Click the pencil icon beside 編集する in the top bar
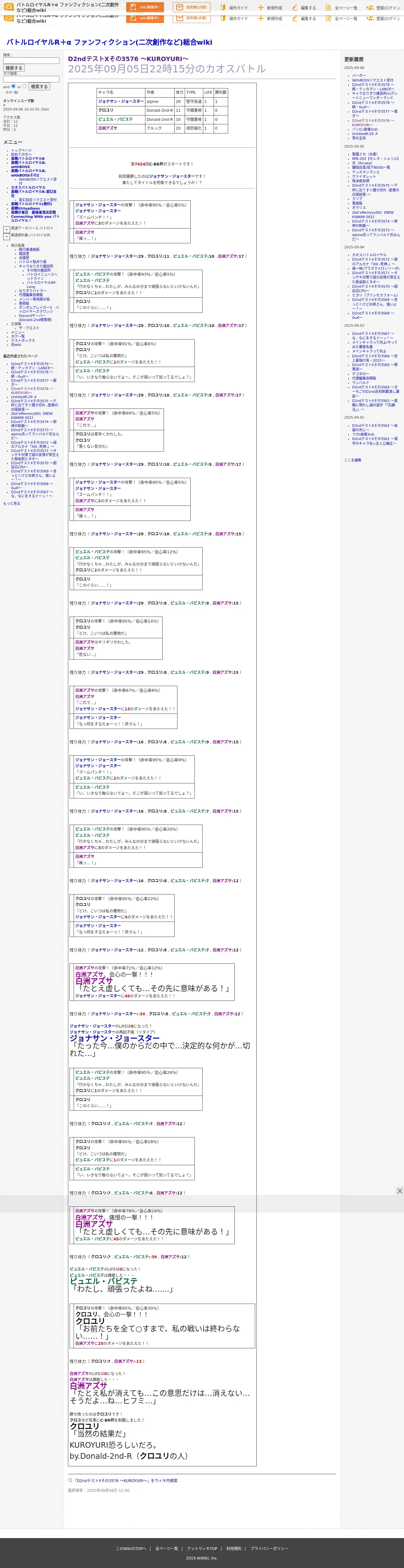Image resolution: width=404 pixels, height=1568 pixels. (x=295, y=7)
